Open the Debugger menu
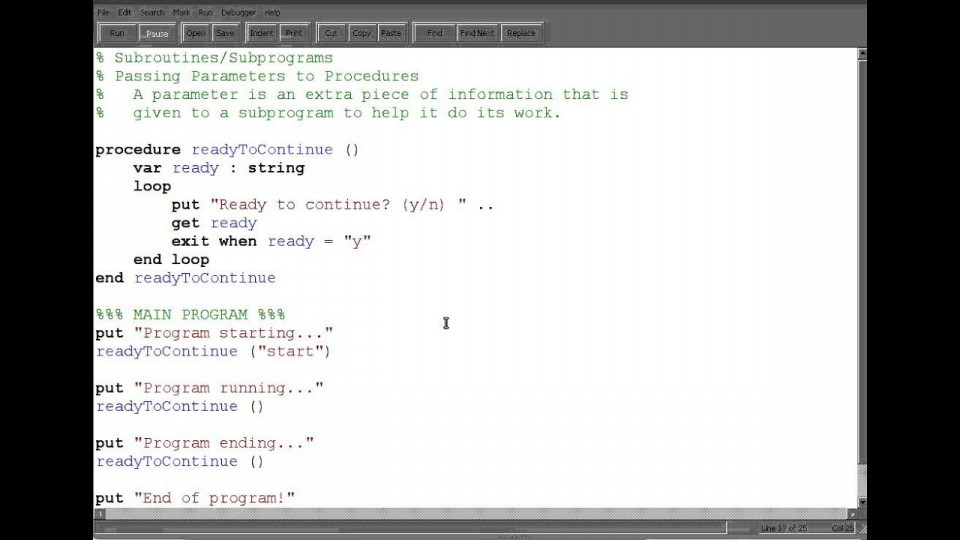The image size is (960, 540). coord(238,12)
